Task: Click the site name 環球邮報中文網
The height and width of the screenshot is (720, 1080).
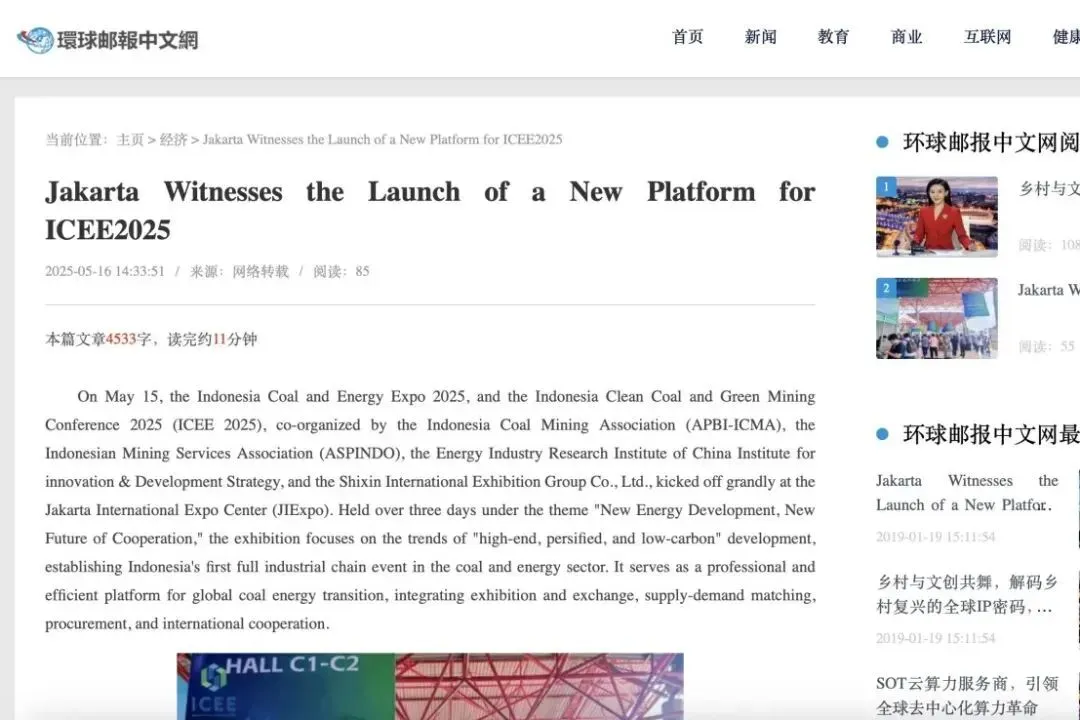Action: click(127, 41)
